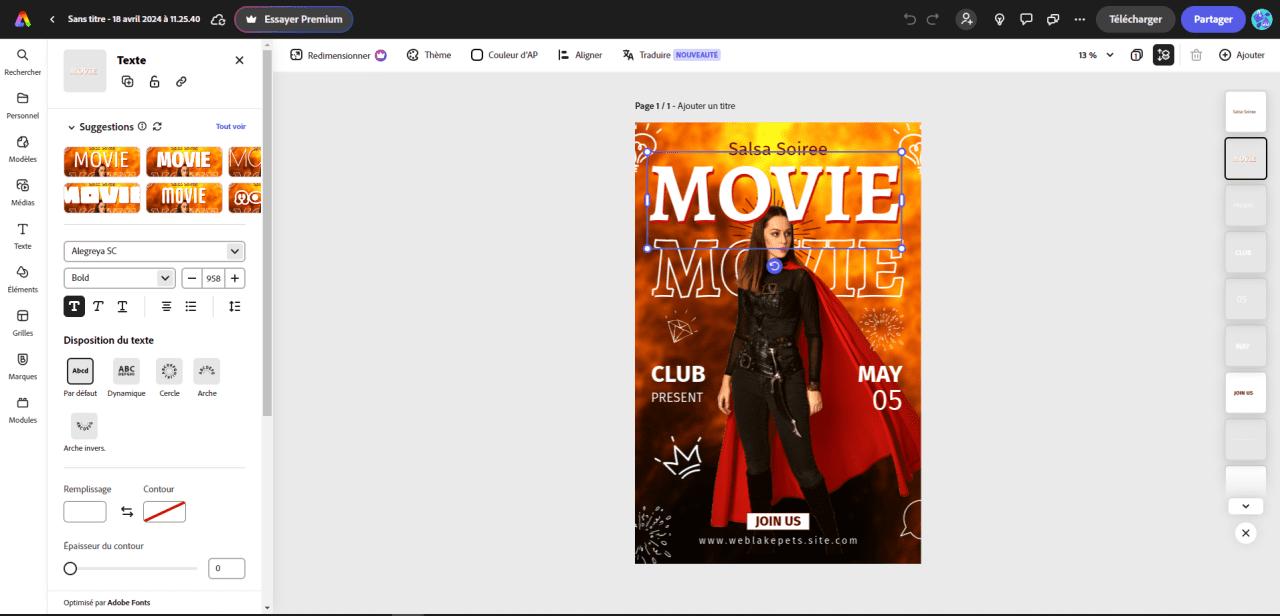
Task: Open the Traduire feature
Action: tap(671, 55)
